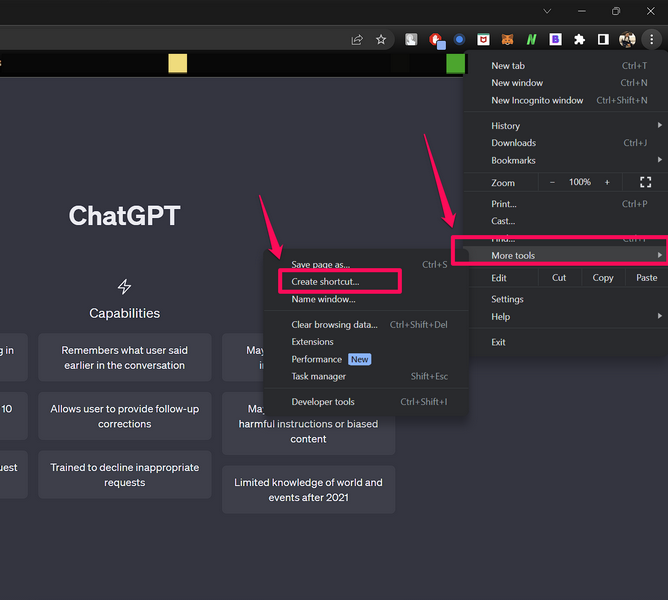This screenshot has width=668, height=600.
Task: Click the three-dot Chrome menu button
Action: 651,40
